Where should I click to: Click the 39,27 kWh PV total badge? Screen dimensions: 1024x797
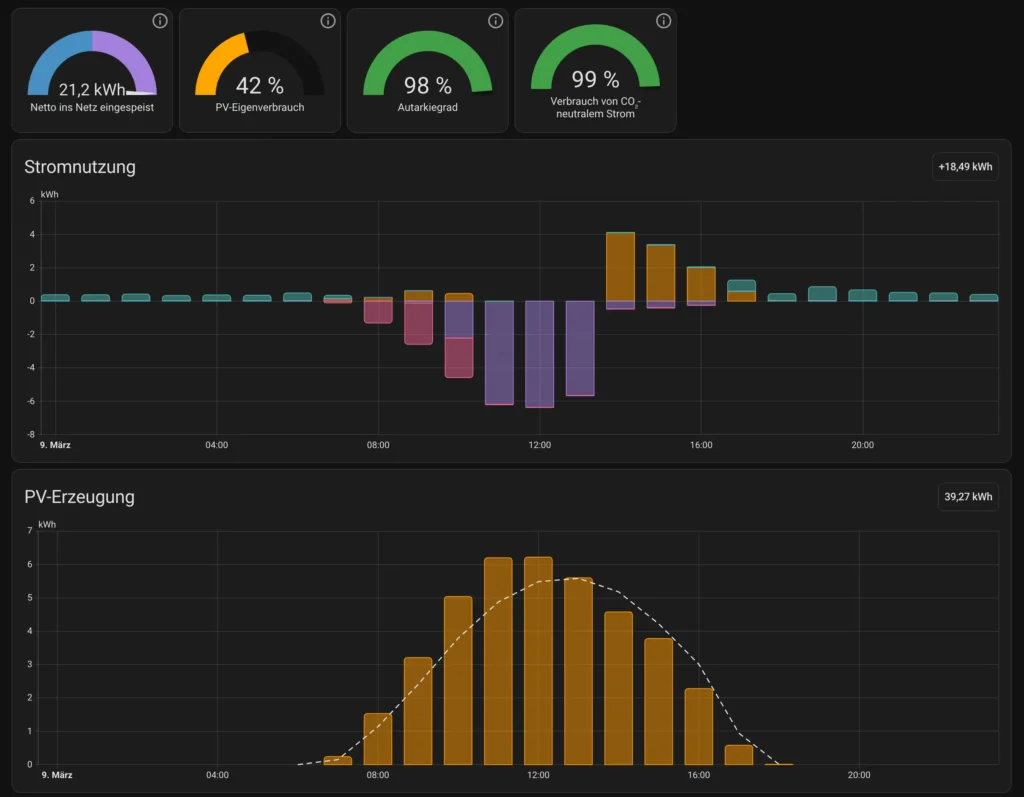(968, 496)
